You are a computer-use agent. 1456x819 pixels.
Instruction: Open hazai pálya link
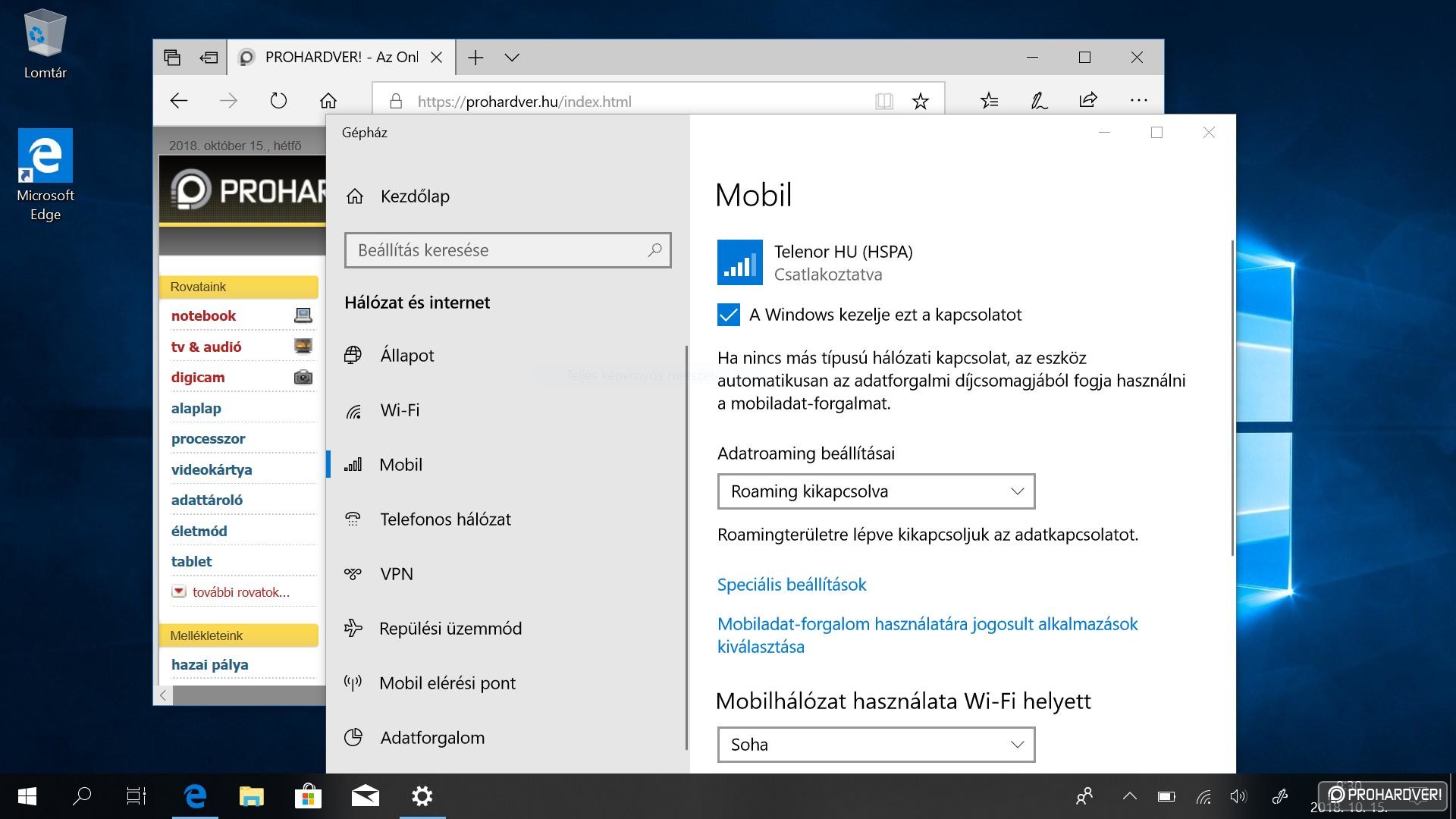click(x=210, y=664)
